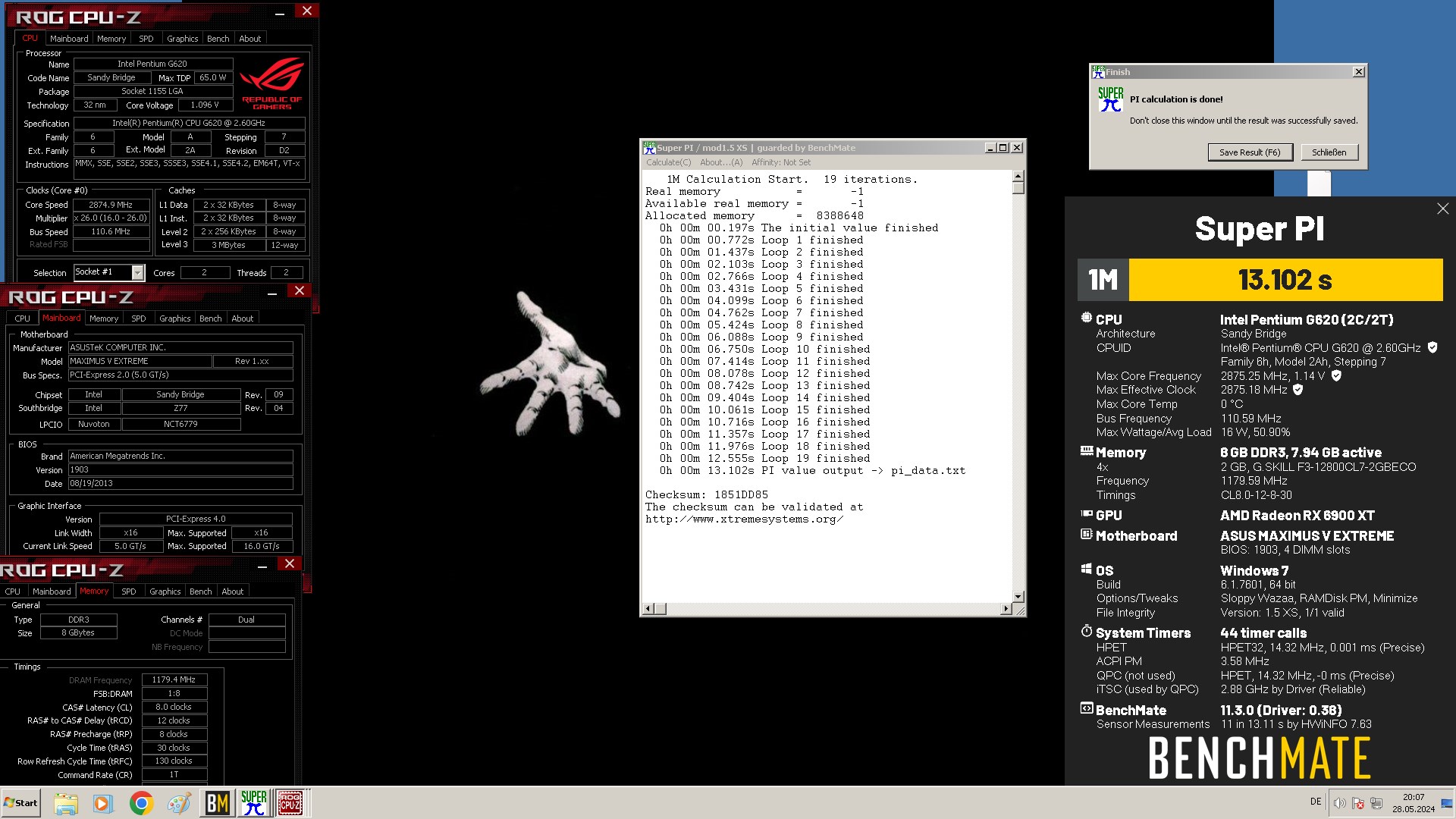Open the Action Center flag in the tray
Viewport: 1456px width, 819px height.
1358,803
